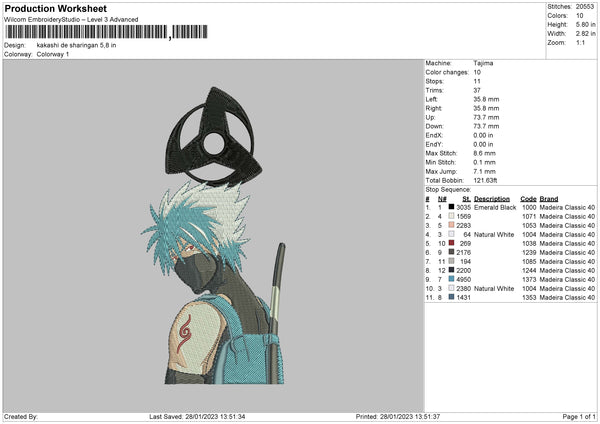Click the Left value '35.8 mm'
The width and height of the screenshot is (600, 424).
pyautogui.click(x=486, y=99)
